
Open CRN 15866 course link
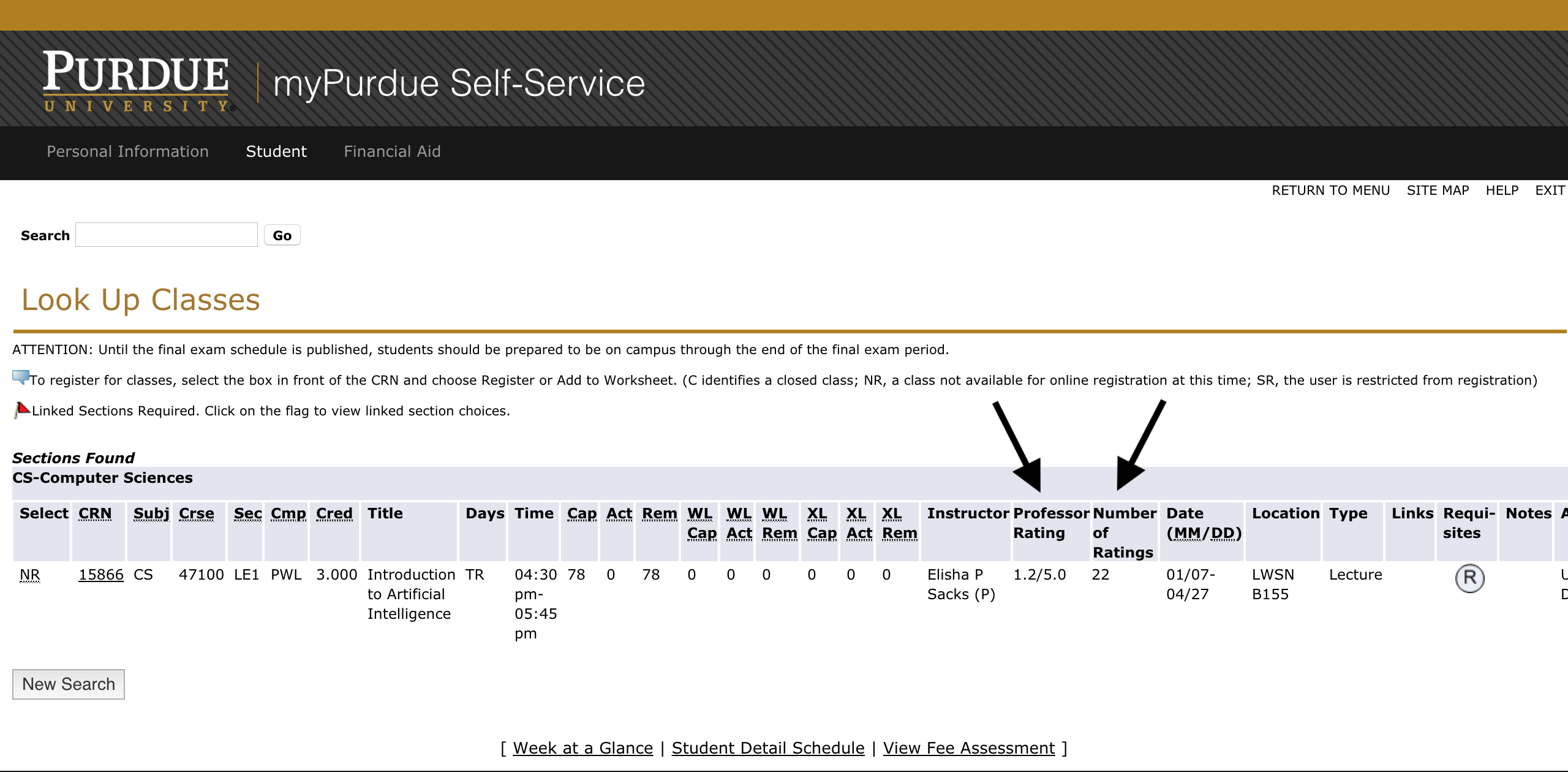pos(101,575)
